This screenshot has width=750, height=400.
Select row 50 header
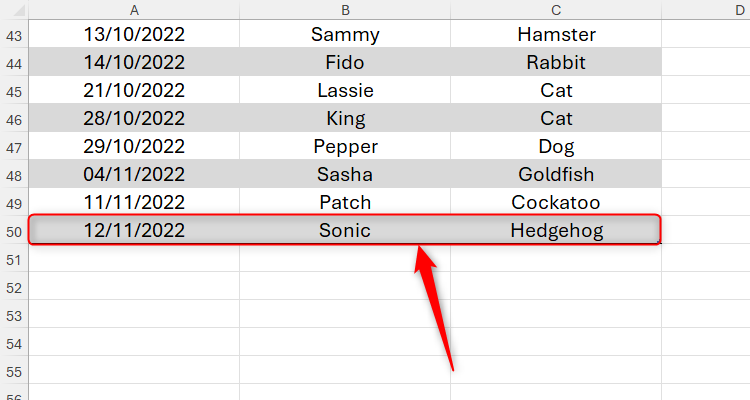[x=14, y=232]
